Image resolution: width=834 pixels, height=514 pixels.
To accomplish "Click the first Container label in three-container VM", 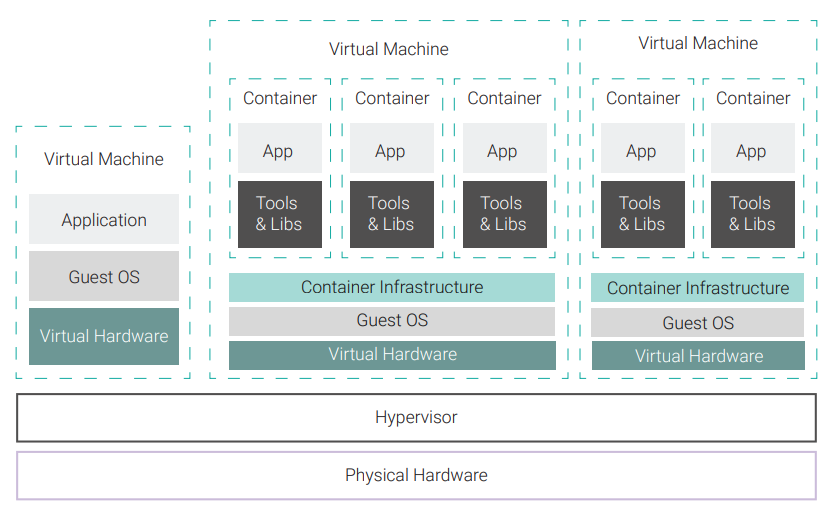I will (x=280, y=98).
